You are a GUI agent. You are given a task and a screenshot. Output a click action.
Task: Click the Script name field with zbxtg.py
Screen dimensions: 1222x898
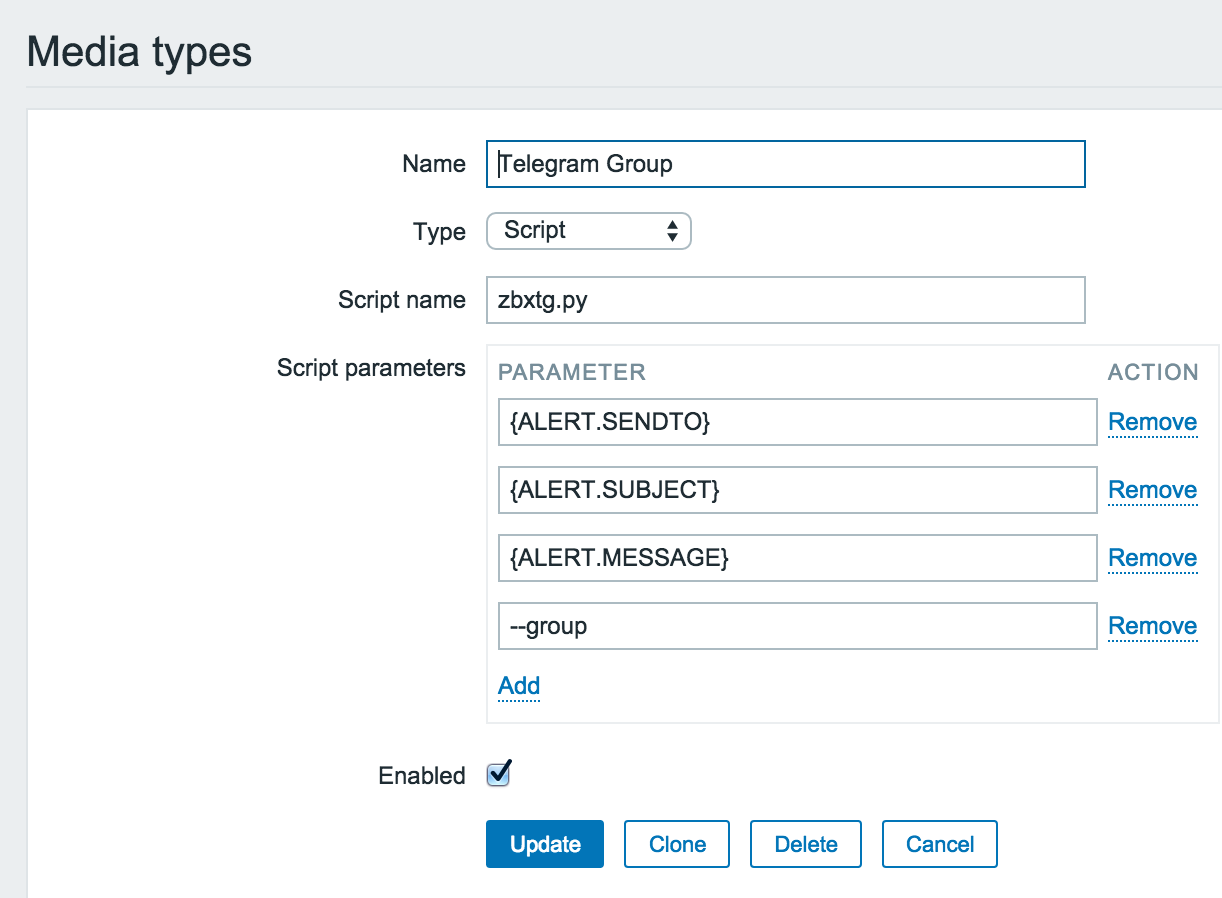pyautogui.click(x=785, y=300)
